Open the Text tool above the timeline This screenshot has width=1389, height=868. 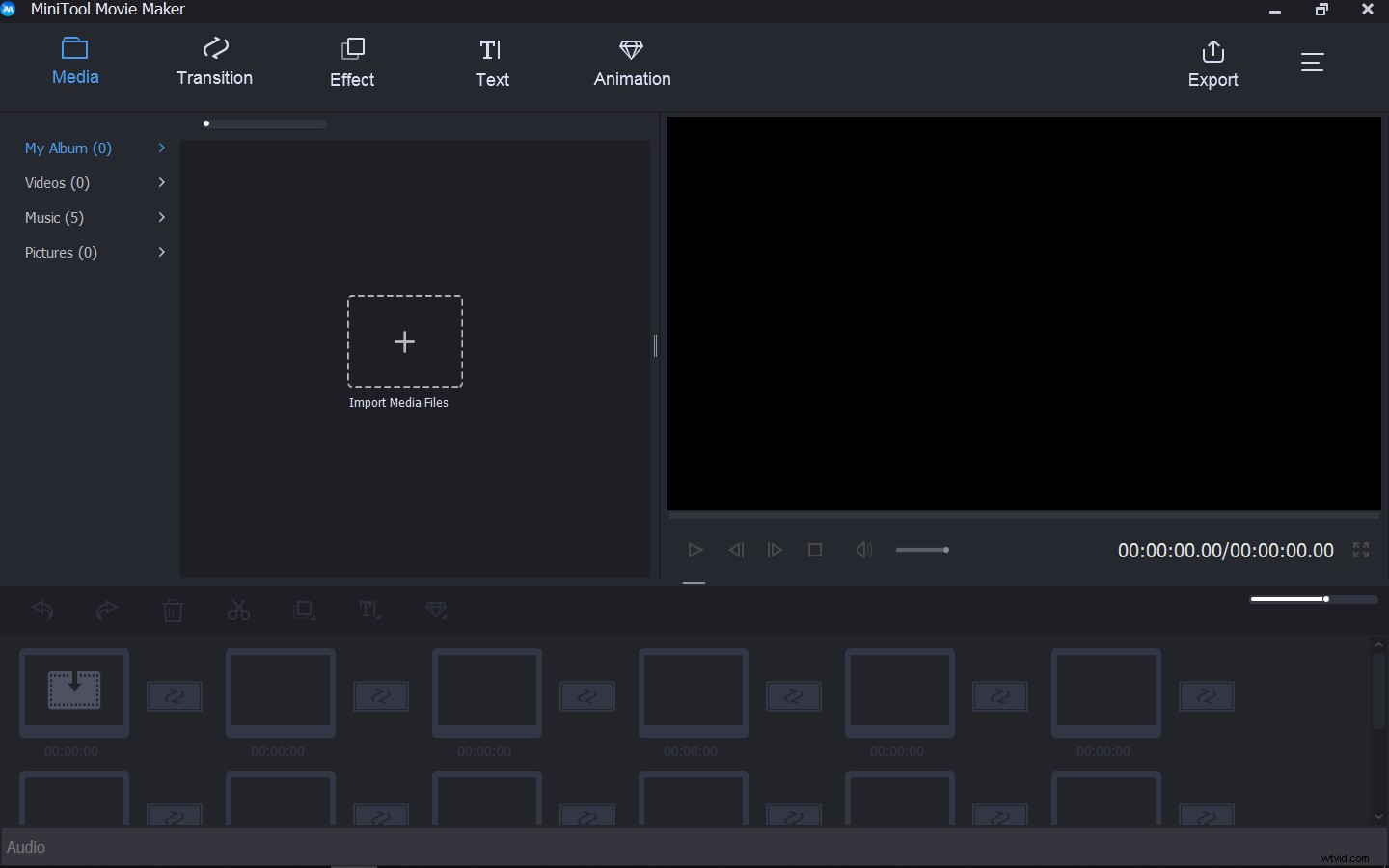(369, 611)
